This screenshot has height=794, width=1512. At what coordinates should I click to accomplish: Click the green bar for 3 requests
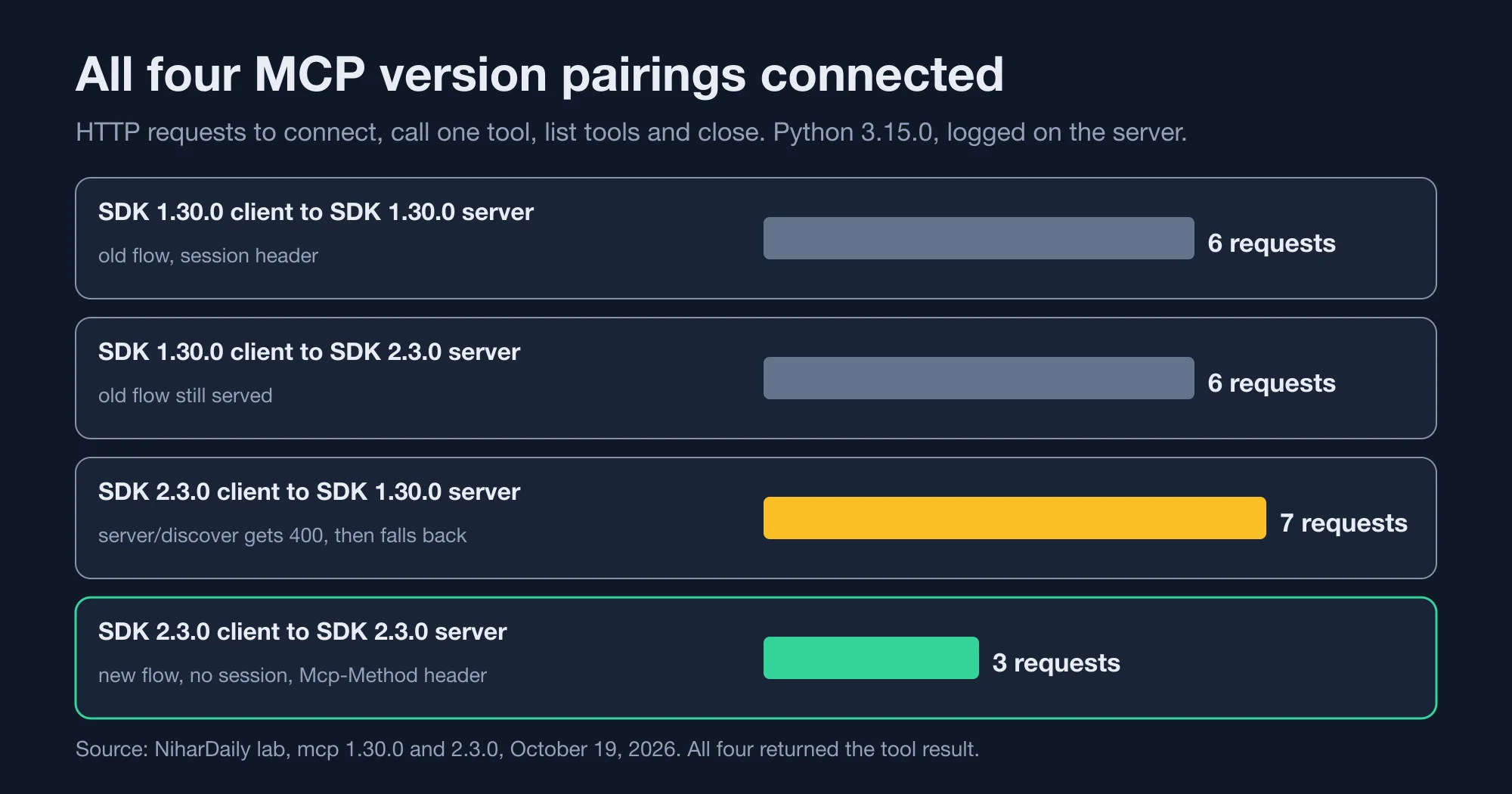click(871, 658)
